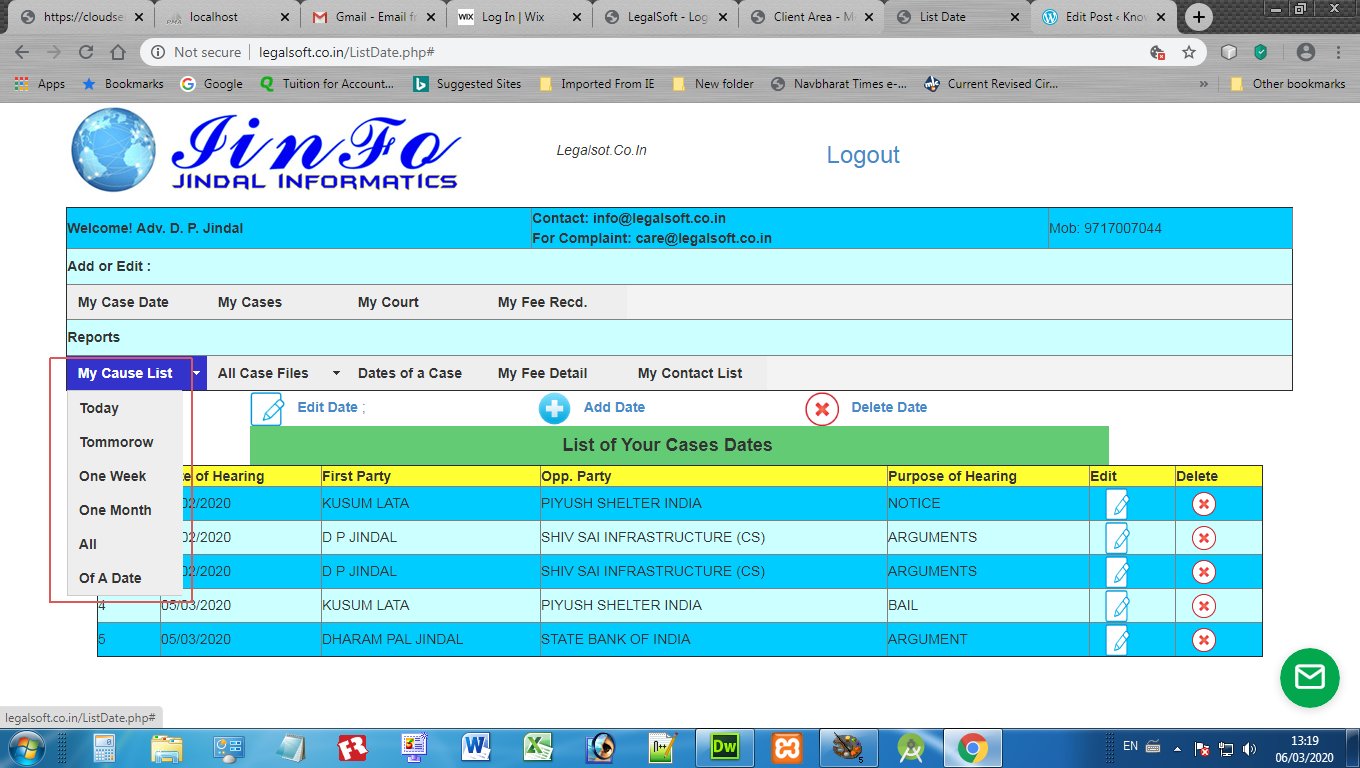Select Today from the cause list menu
The height and width of the screenshot is (768, 1360).
click(99, 408)
